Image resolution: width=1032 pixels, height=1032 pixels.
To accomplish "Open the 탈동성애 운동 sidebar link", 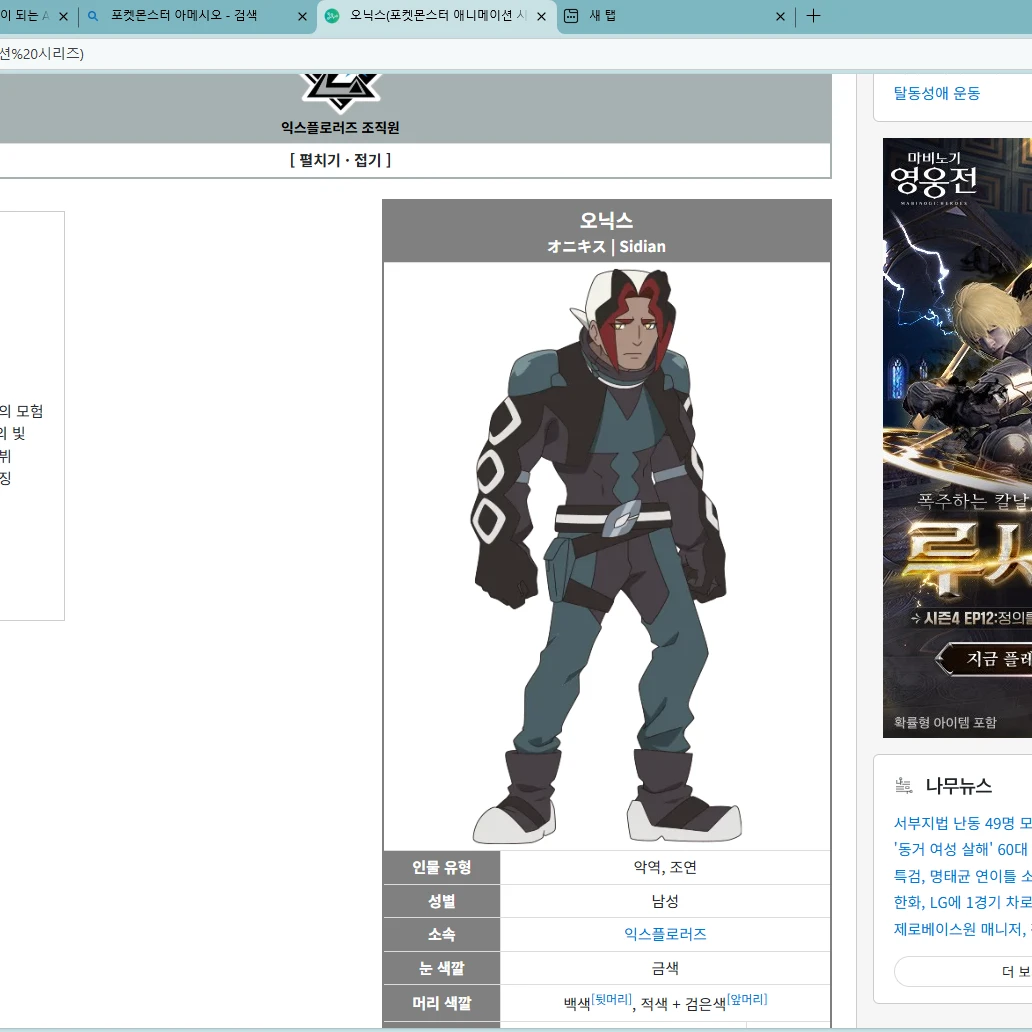I will pos(937,93).
